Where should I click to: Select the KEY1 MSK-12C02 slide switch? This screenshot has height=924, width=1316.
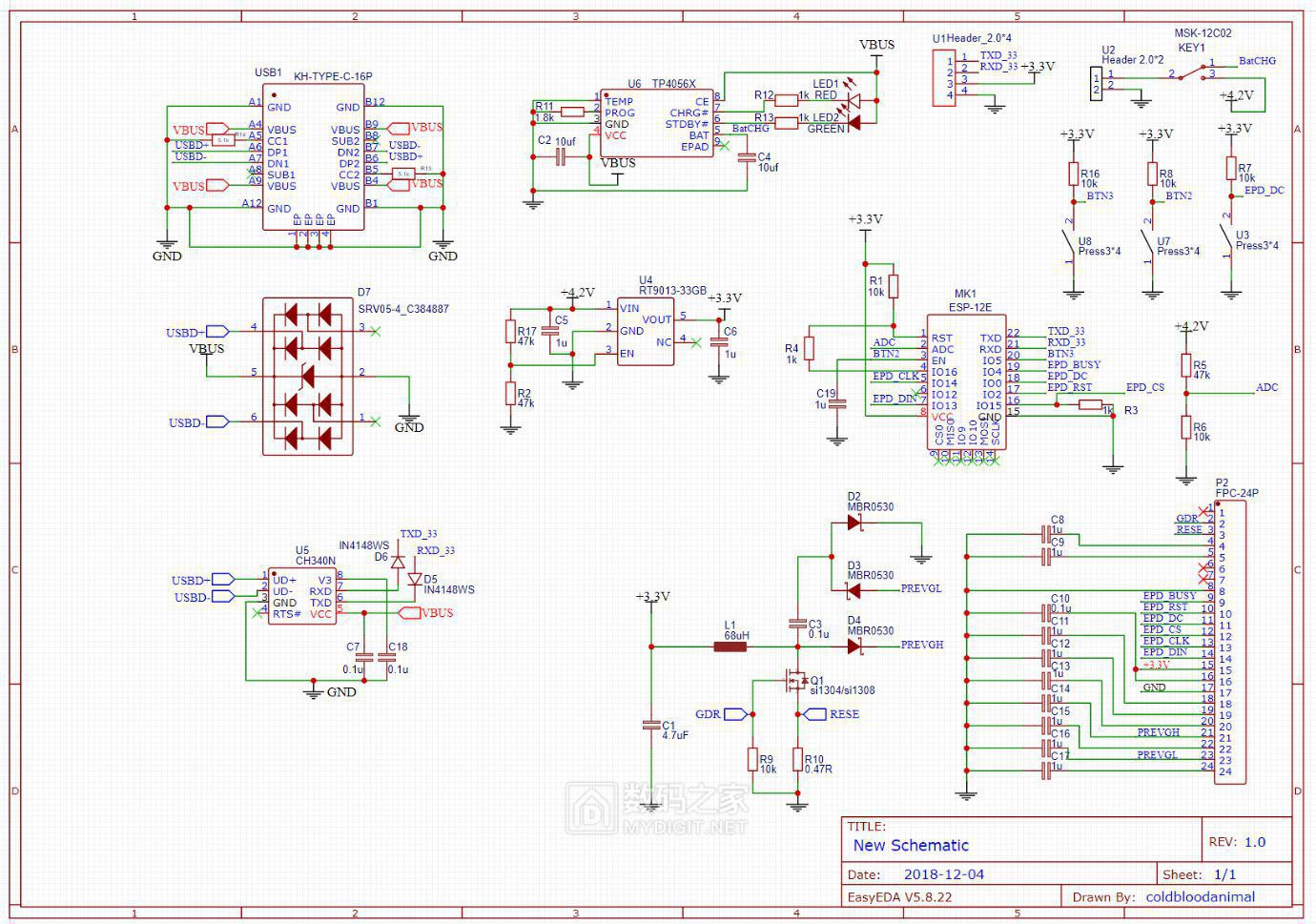pos(1192,73)
